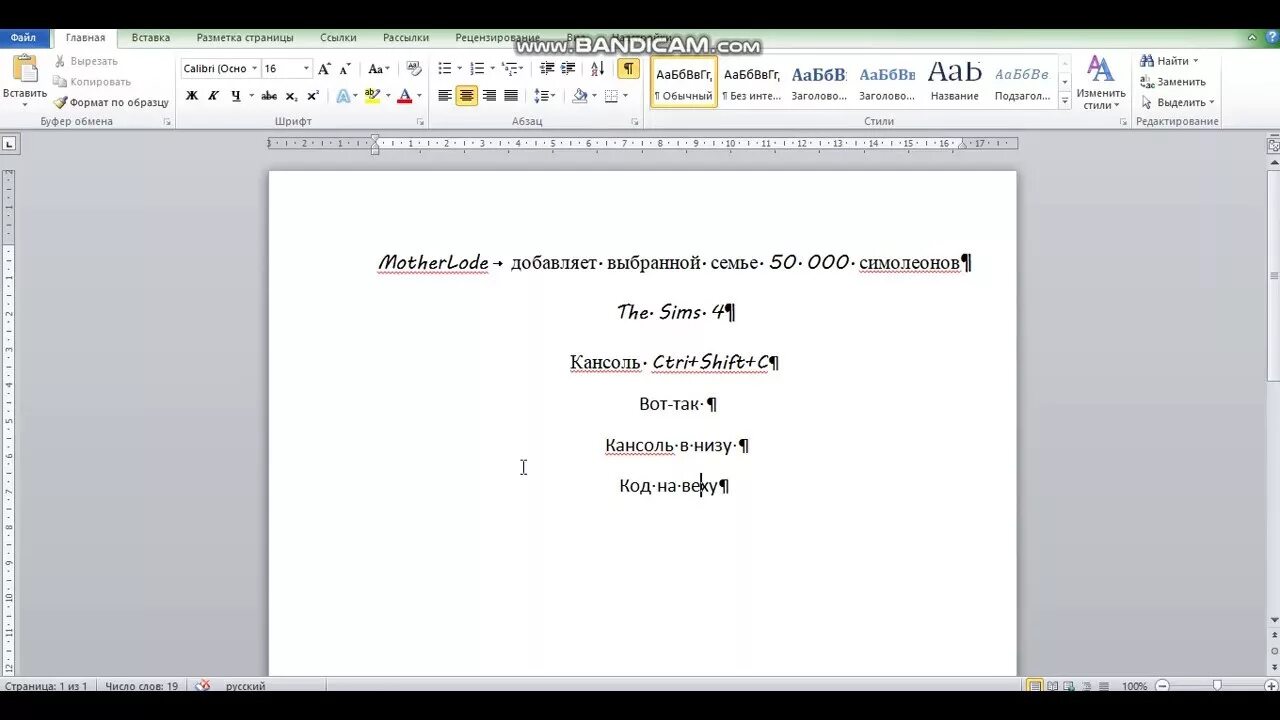Sort text alphabetically icon

[597, 69]
